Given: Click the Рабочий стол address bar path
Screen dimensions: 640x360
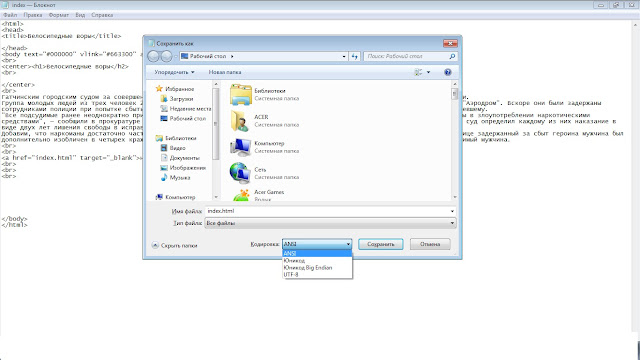Looking at the screenshot, I should tap(207, 56).
